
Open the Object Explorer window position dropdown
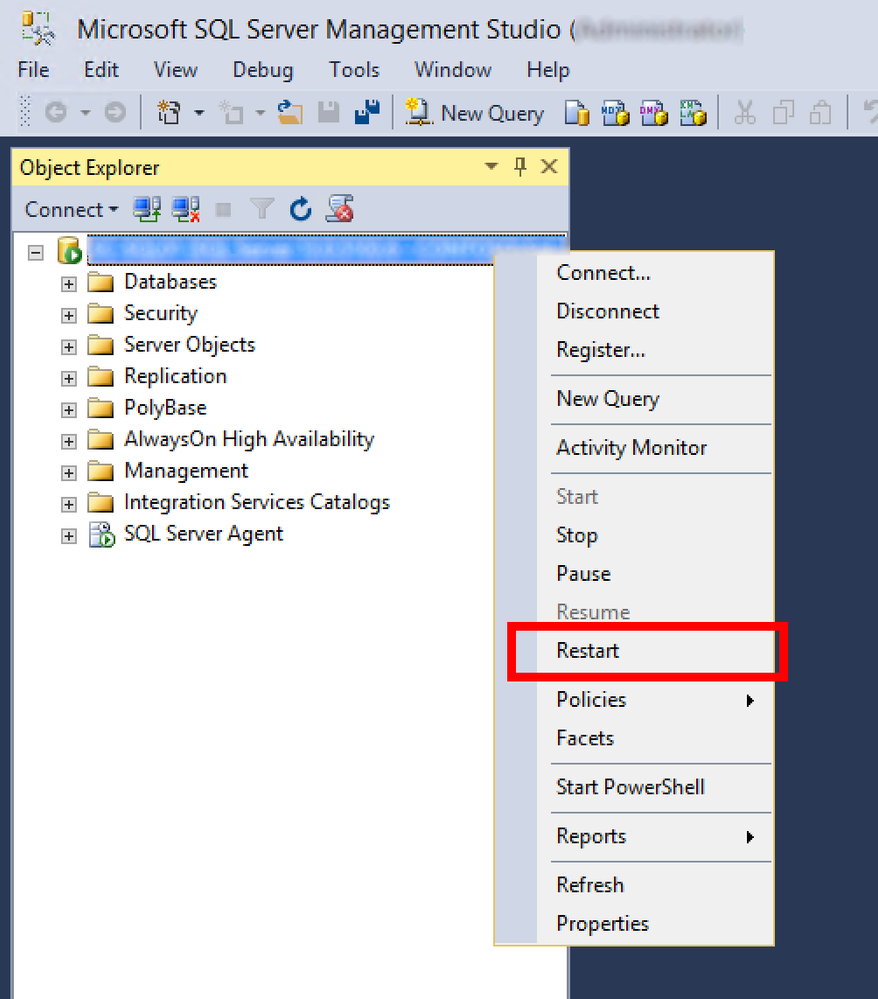[x=491, y=167]
